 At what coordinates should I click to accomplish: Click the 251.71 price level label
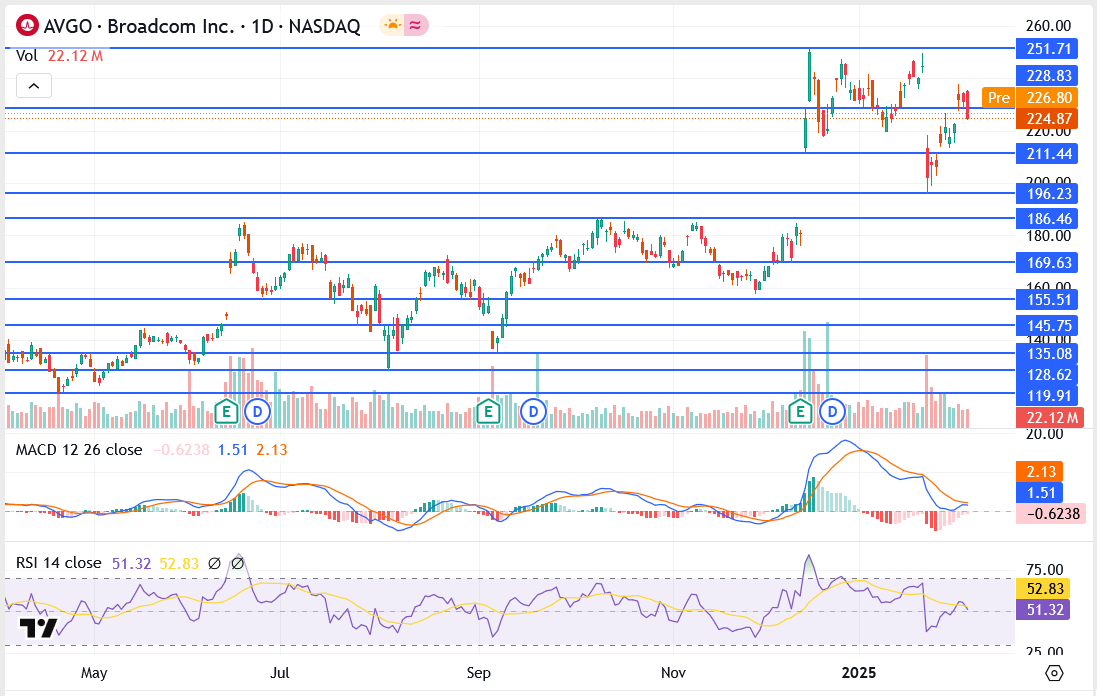click(1045, 48)
